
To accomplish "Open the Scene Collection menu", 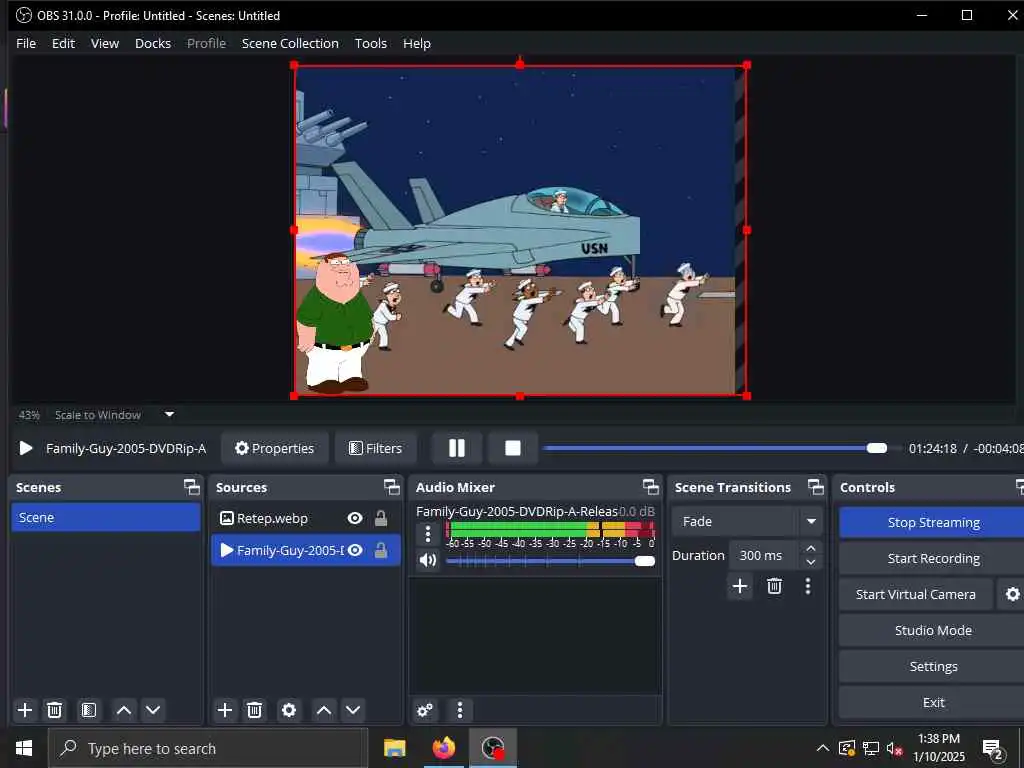I will coord(290,43).
